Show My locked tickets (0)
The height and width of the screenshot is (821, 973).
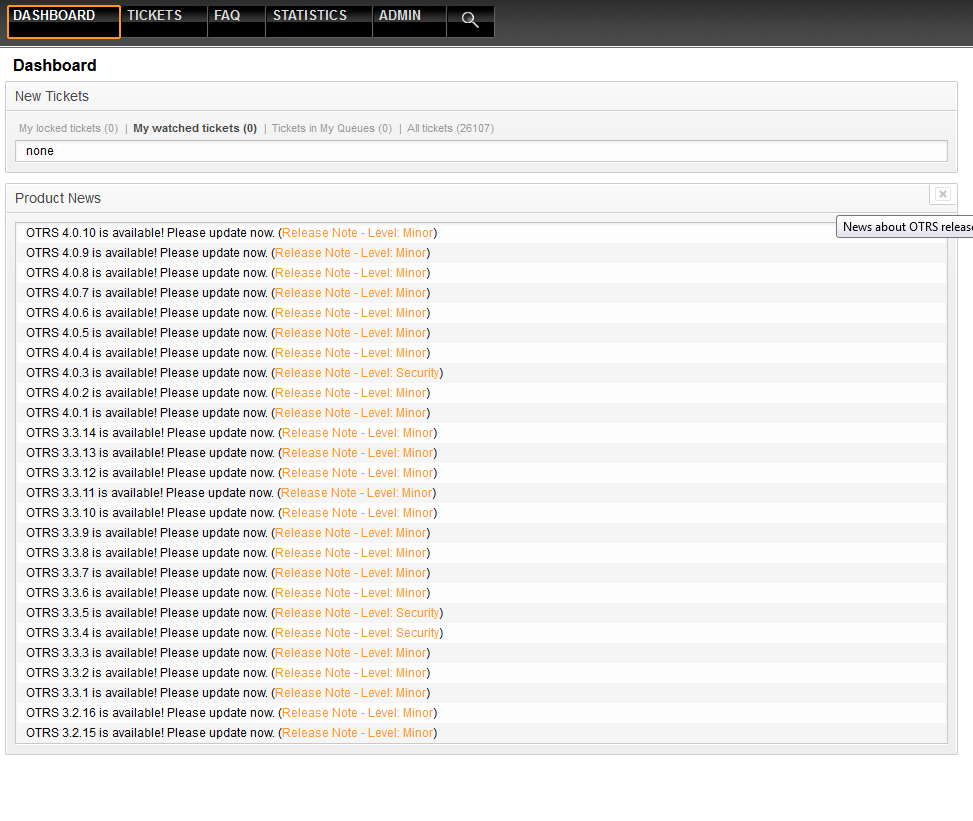[68, 128]
